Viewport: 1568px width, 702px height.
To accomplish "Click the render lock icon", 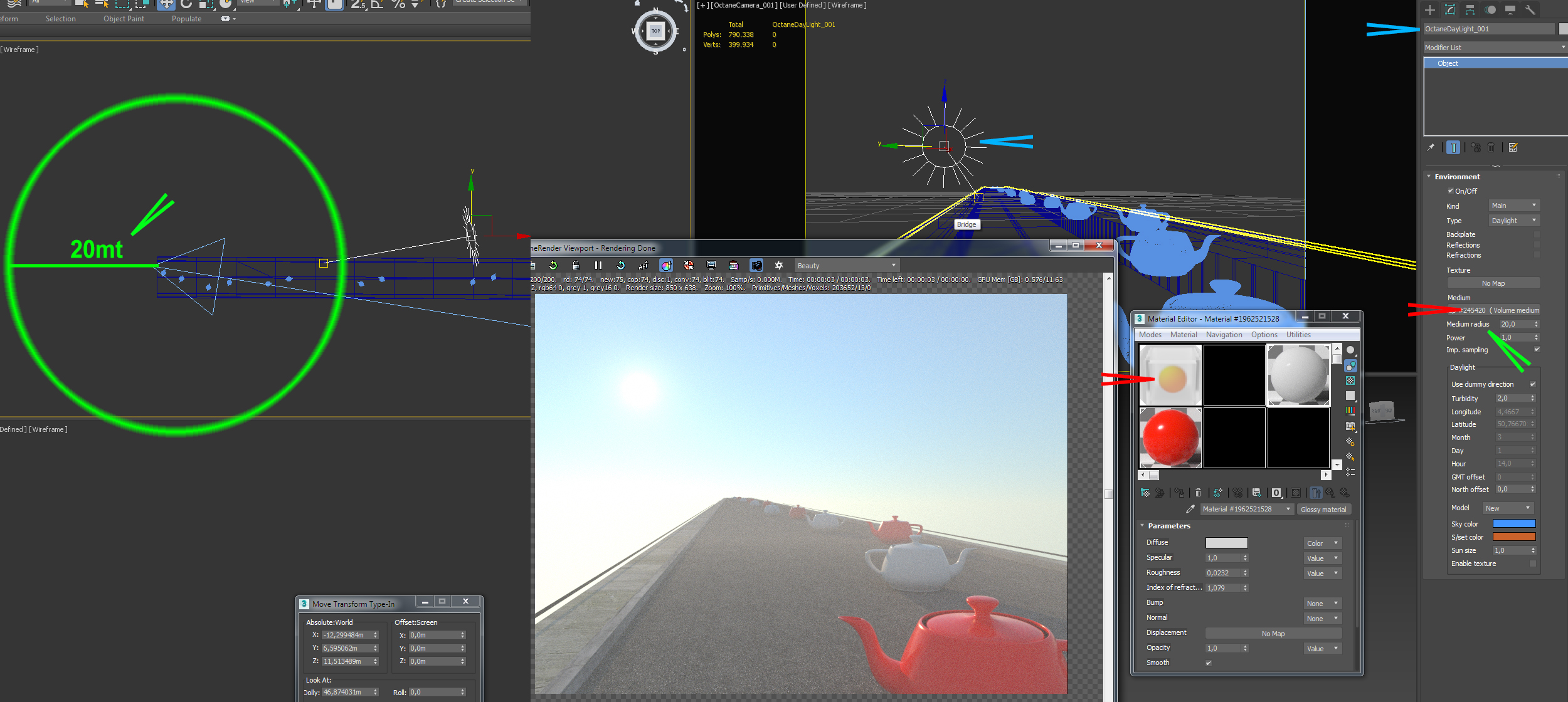I will pos(575,265).
